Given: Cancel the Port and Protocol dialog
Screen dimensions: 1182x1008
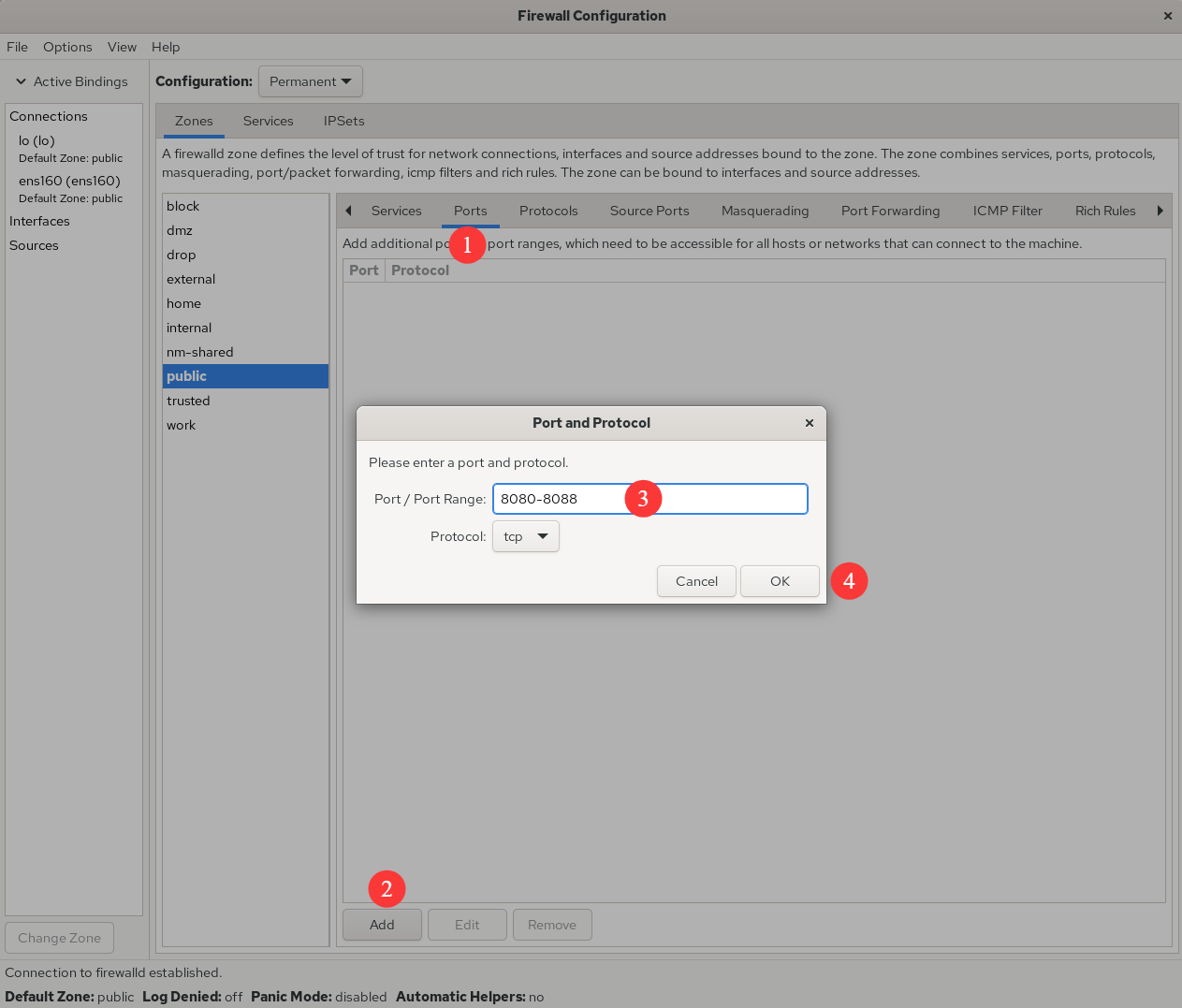Looking at the screenshot, I should click(x=696, y=581).
